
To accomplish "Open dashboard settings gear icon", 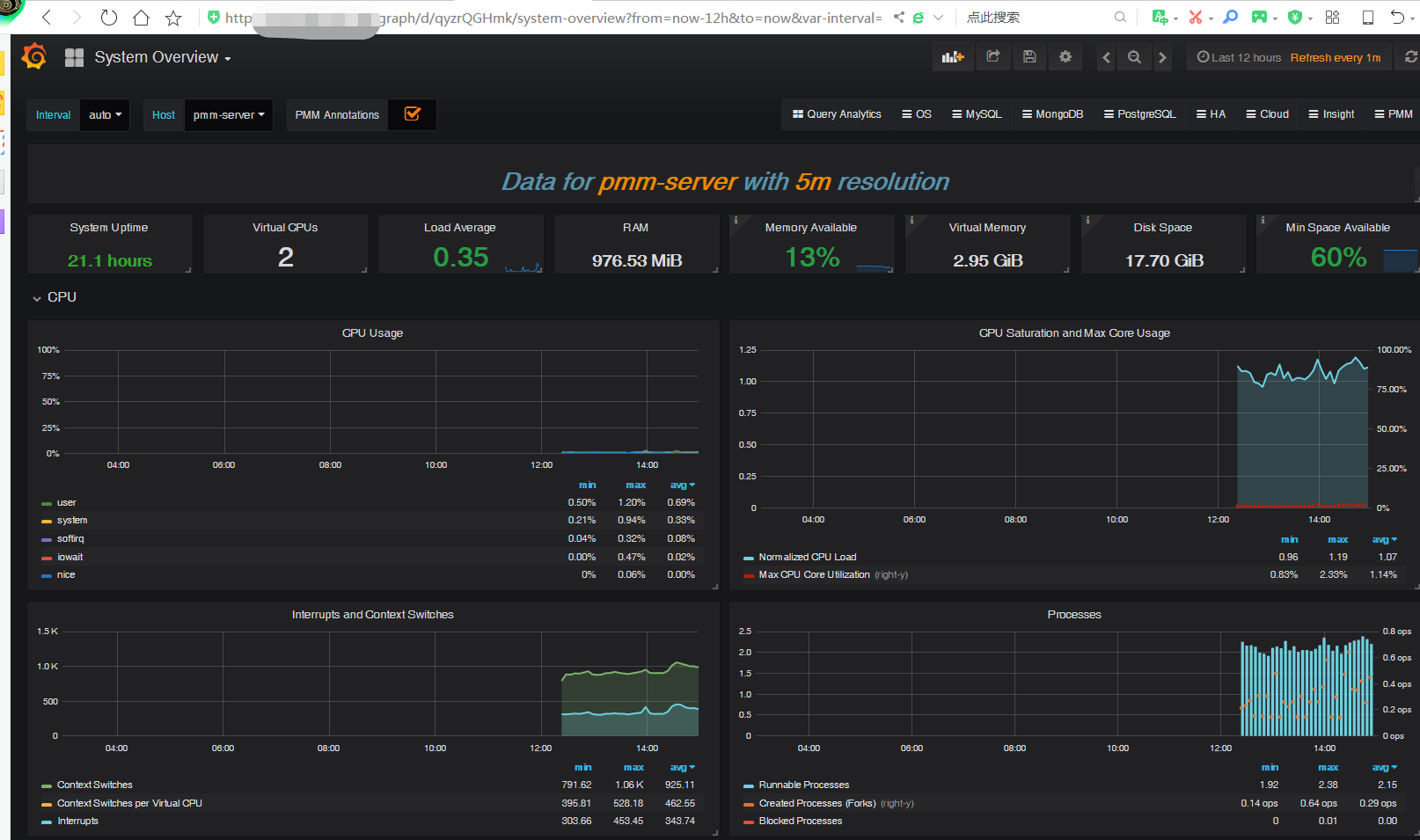I will point(1065,57).
